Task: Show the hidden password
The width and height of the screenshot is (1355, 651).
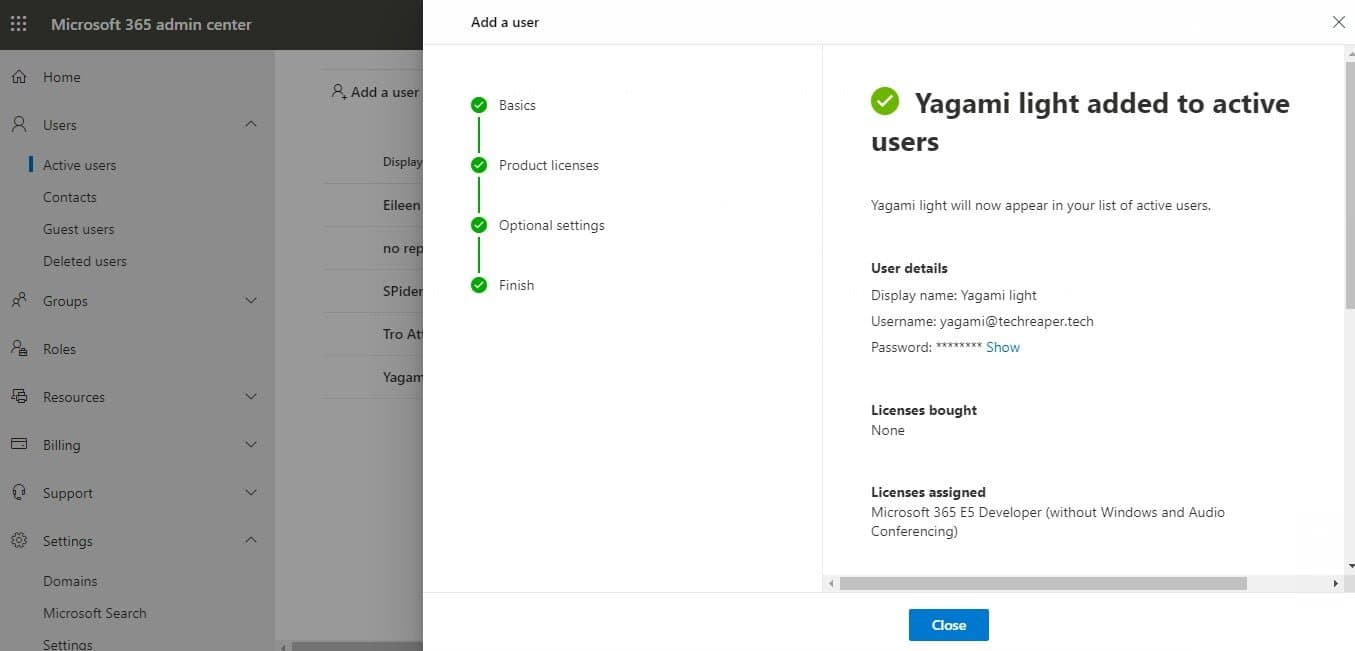Action: [1003, 347]
